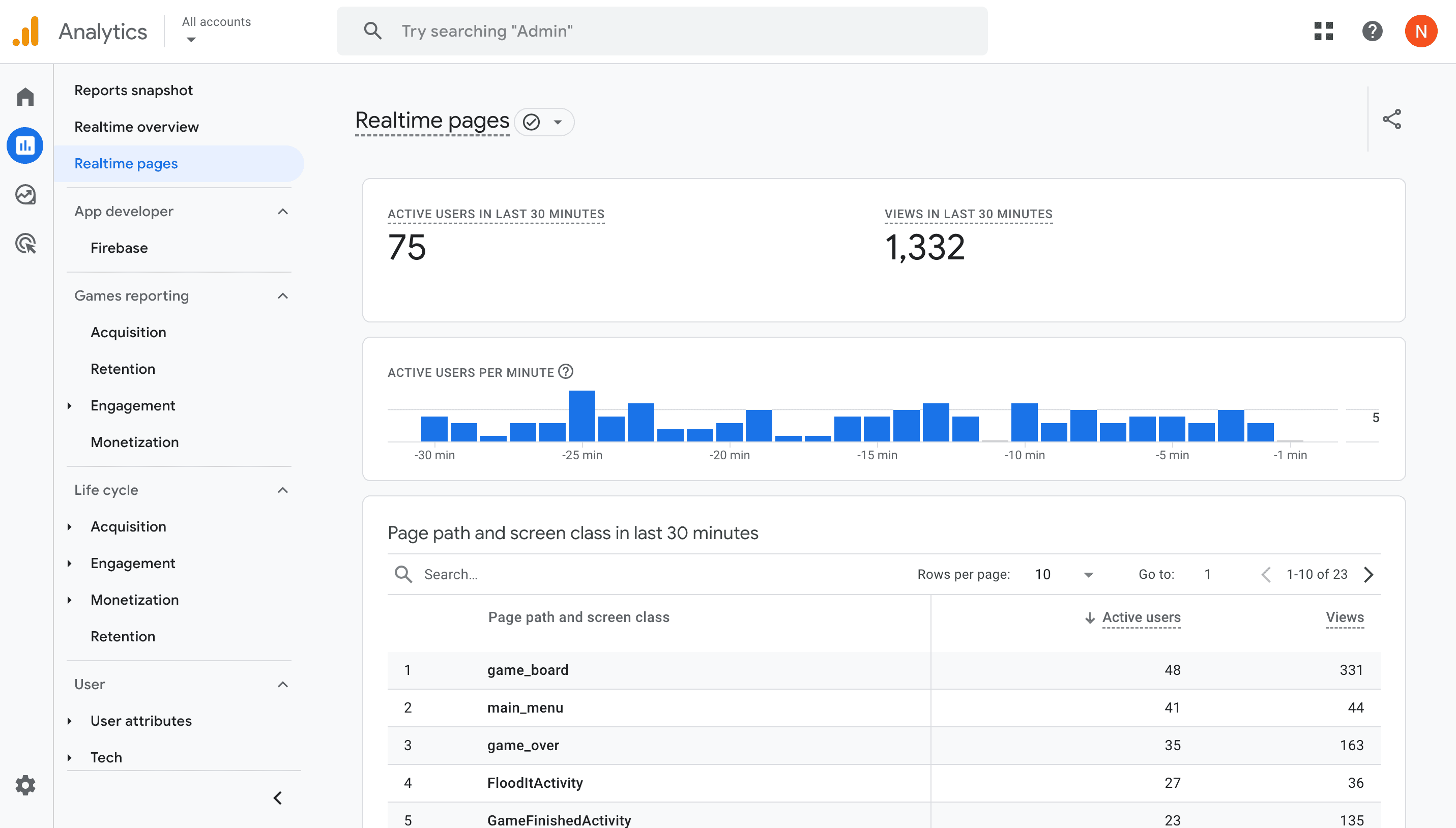Open the Home panel from the left rail

(x=25, y=97)
